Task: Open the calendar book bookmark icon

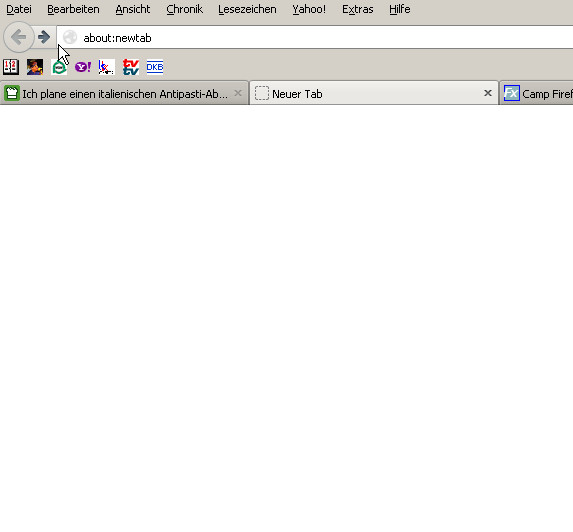Action: click(x=11, y=67)
